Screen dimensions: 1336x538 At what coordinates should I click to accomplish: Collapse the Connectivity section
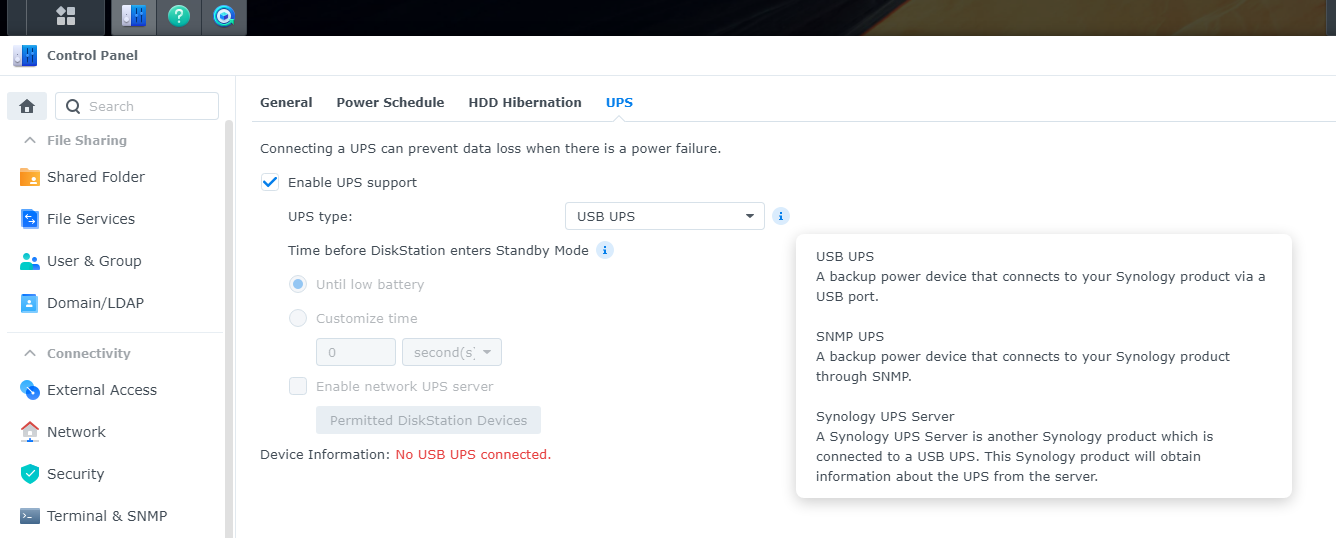pos(30,354)
